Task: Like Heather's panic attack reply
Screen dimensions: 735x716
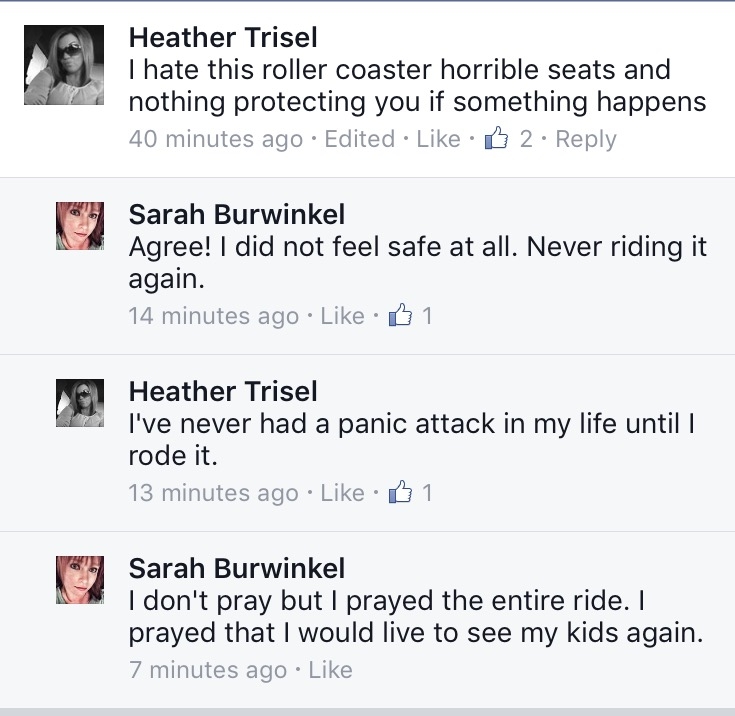Action: coord(343,493)
